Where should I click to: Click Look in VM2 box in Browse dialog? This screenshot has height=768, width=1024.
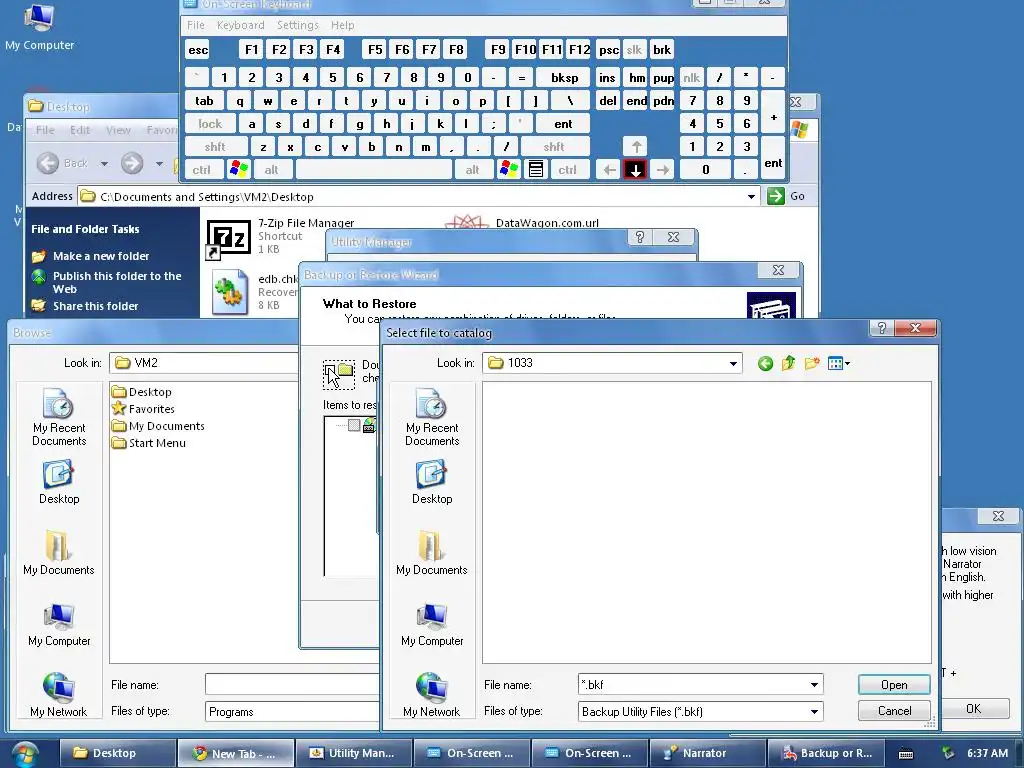(x=204, y=363)
